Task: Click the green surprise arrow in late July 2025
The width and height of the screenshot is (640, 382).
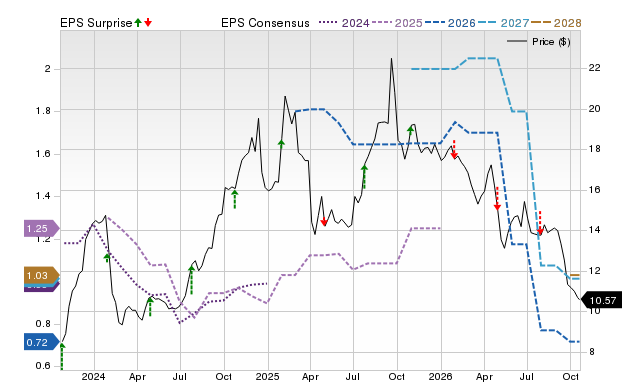Action: 364,177
